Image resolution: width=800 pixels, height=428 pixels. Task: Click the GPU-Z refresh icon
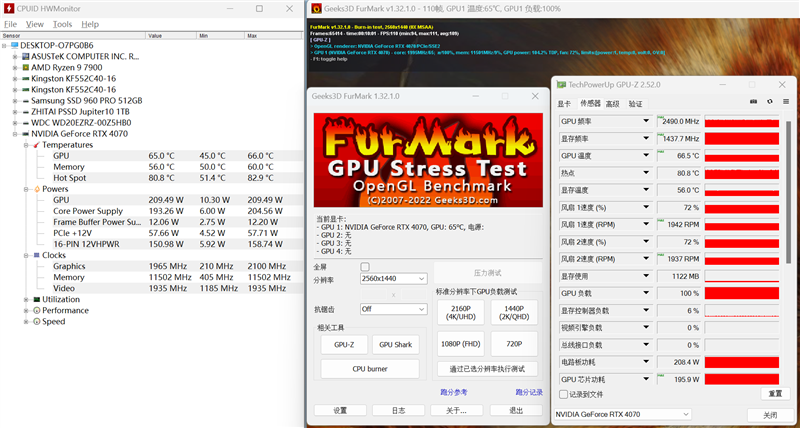coord(769,102)
